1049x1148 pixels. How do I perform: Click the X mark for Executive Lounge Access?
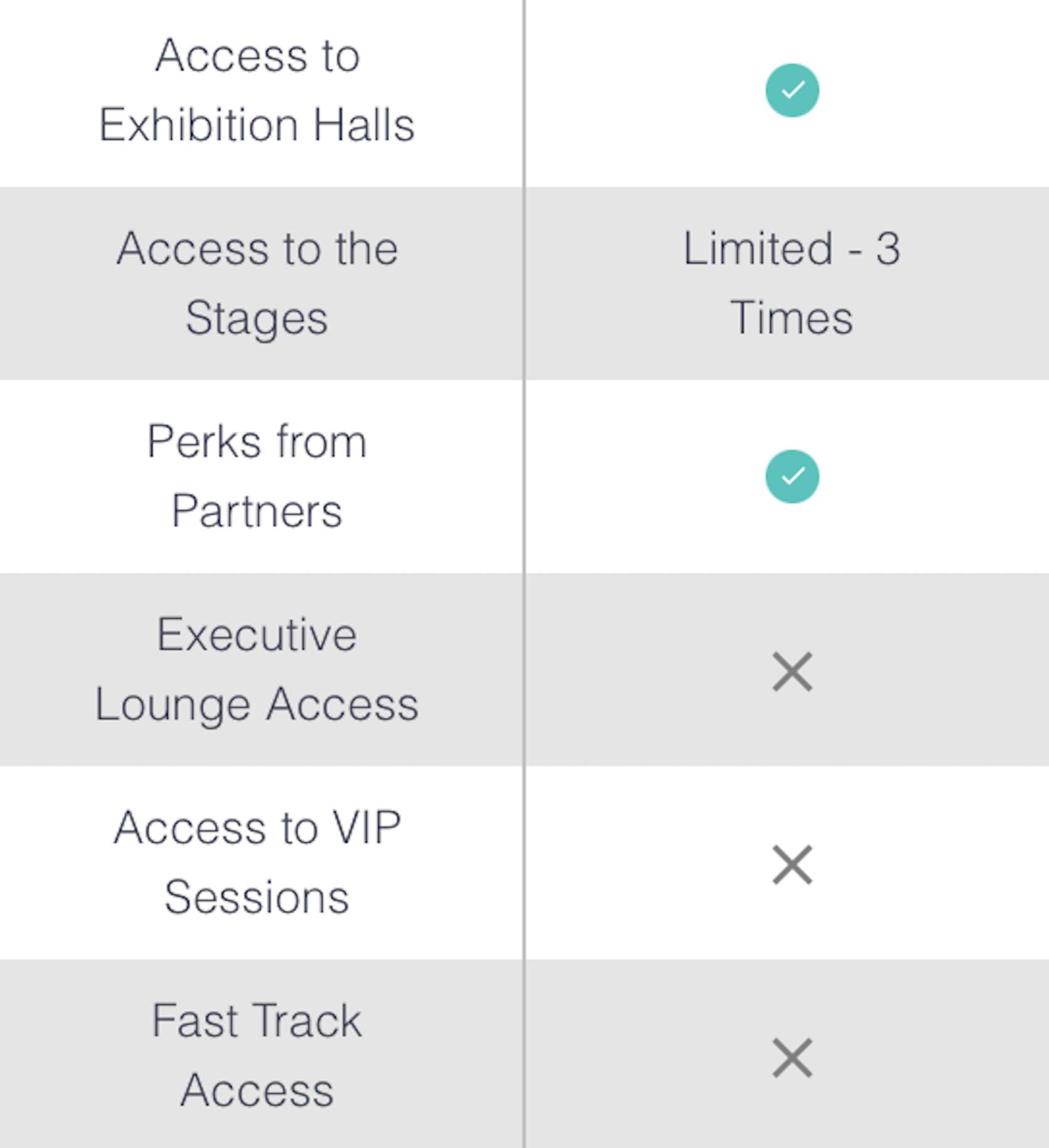(x=792, y=671)
